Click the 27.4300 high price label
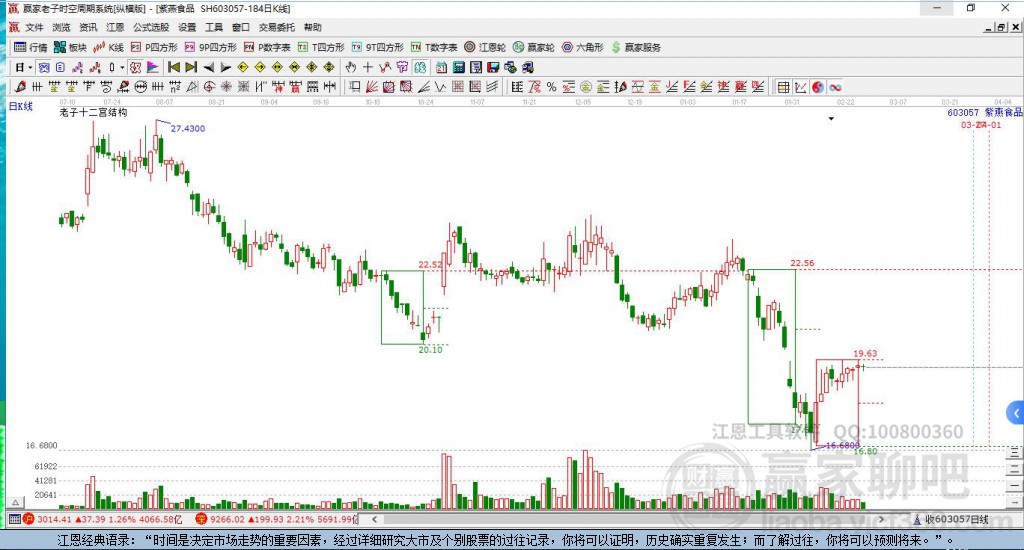This screenshot has height=550, width=1024. coord(187,129)
